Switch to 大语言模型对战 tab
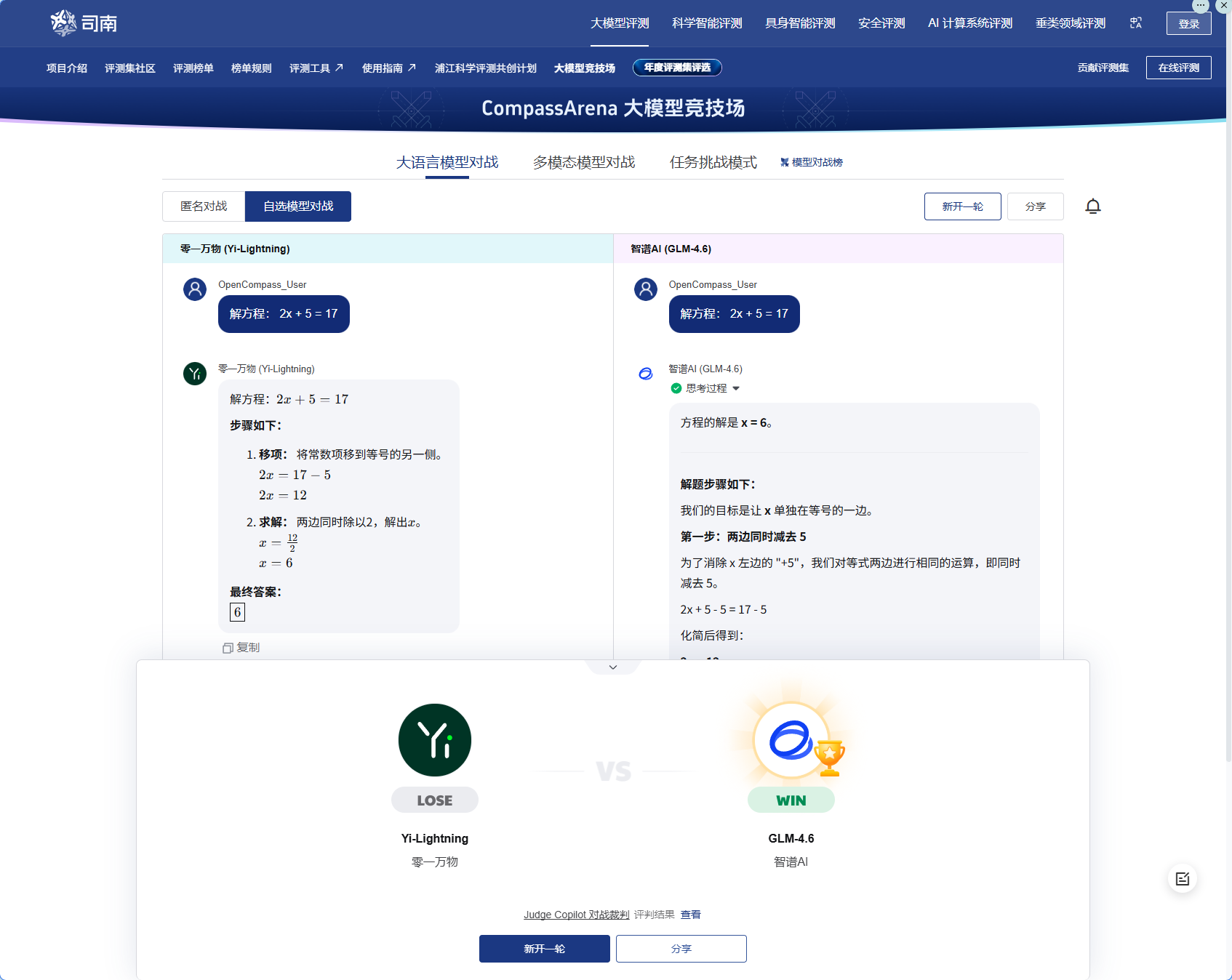This screenshot has width=1232, height=980. click(447, 162)
